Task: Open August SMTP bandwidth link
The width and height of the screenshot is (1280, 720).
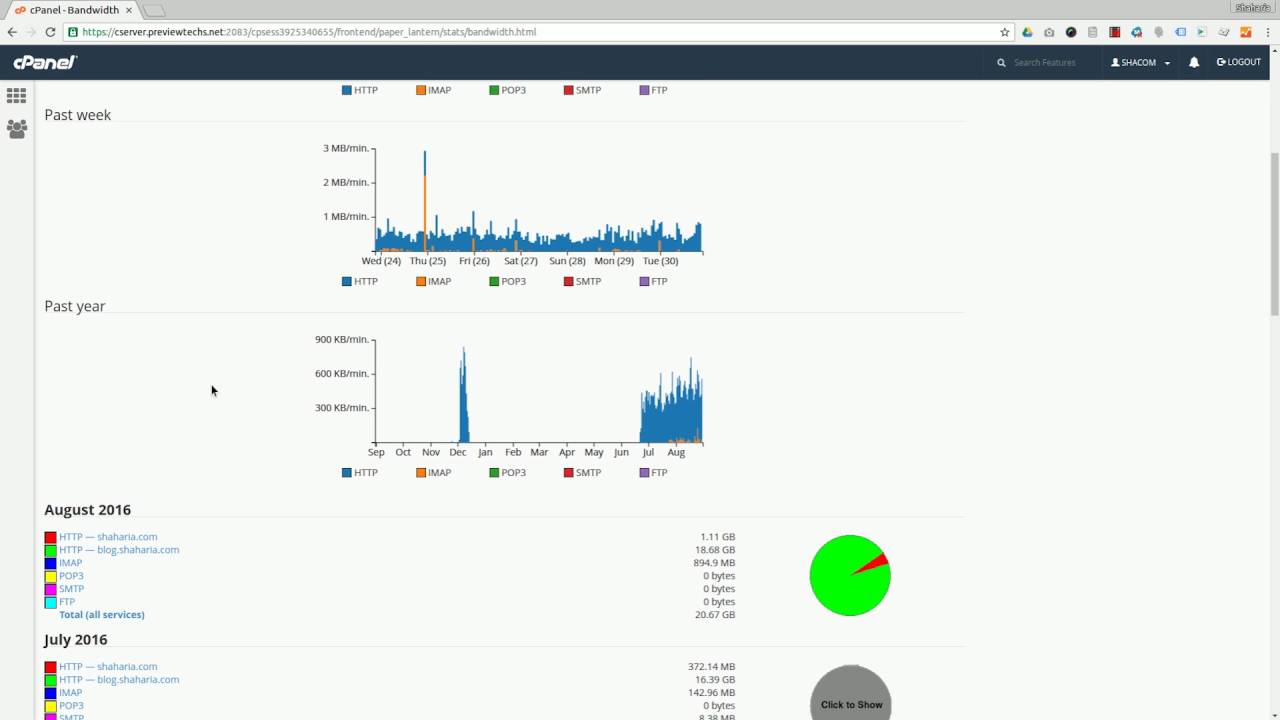Action: [x=71, y=589]
